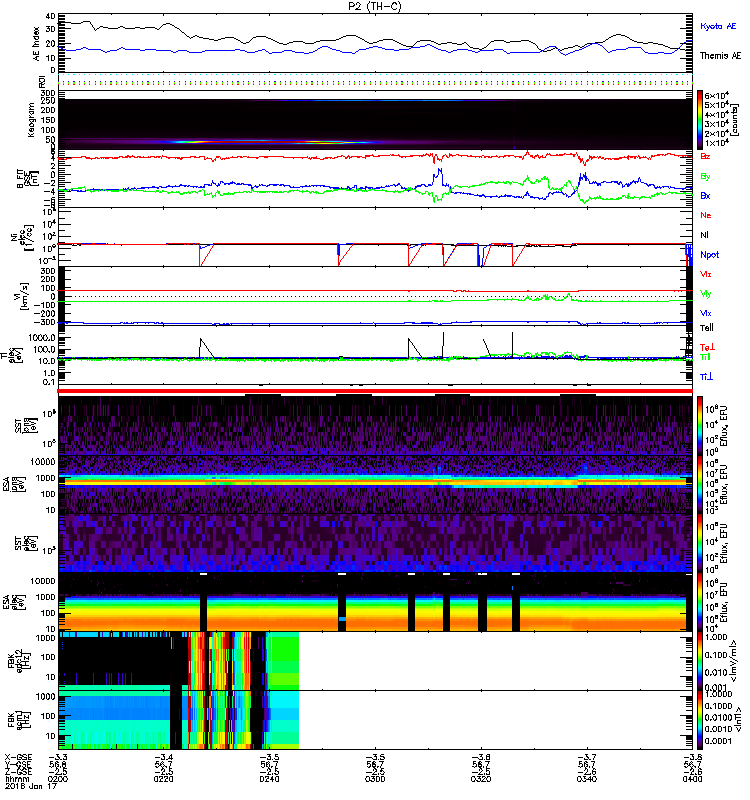
Task: Click the 0240 time tick label
Action: click(269, 779)
